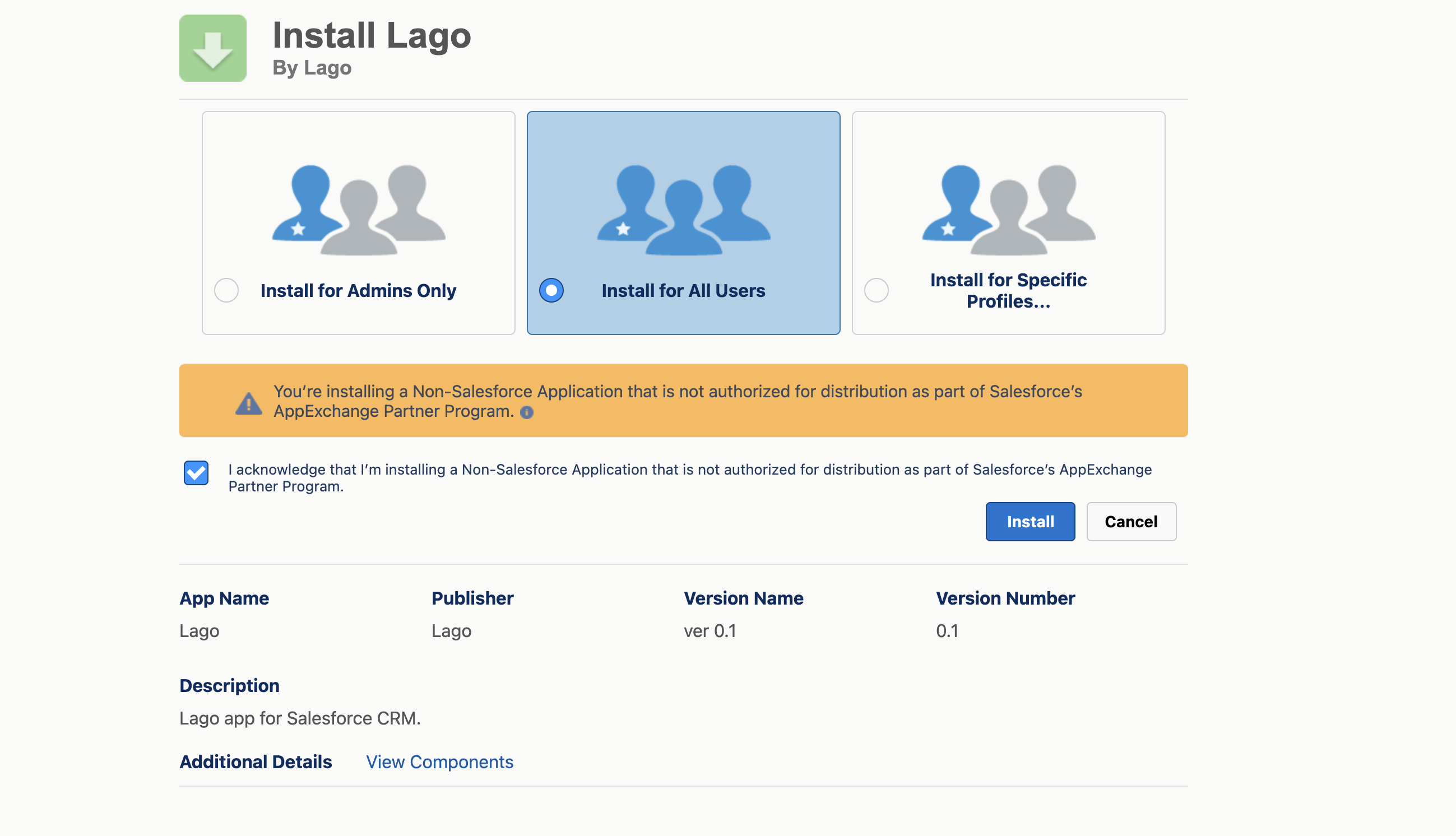Click the Install button
Viewport: 1456px width, 836px height.
[1030, 521]
